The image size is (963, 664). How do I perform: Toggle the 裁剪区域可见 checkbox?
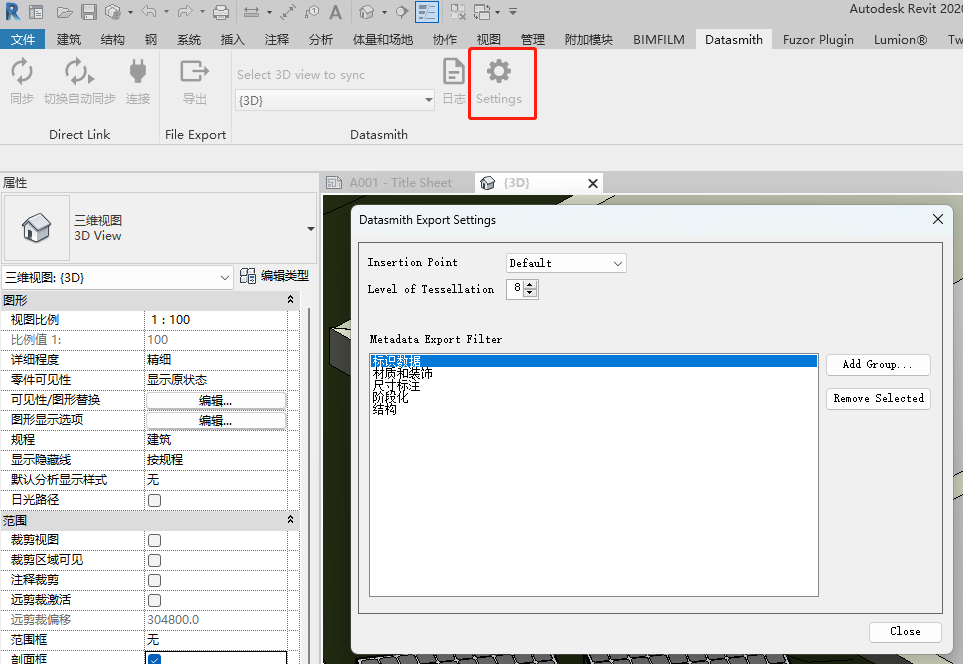(154, 560)
